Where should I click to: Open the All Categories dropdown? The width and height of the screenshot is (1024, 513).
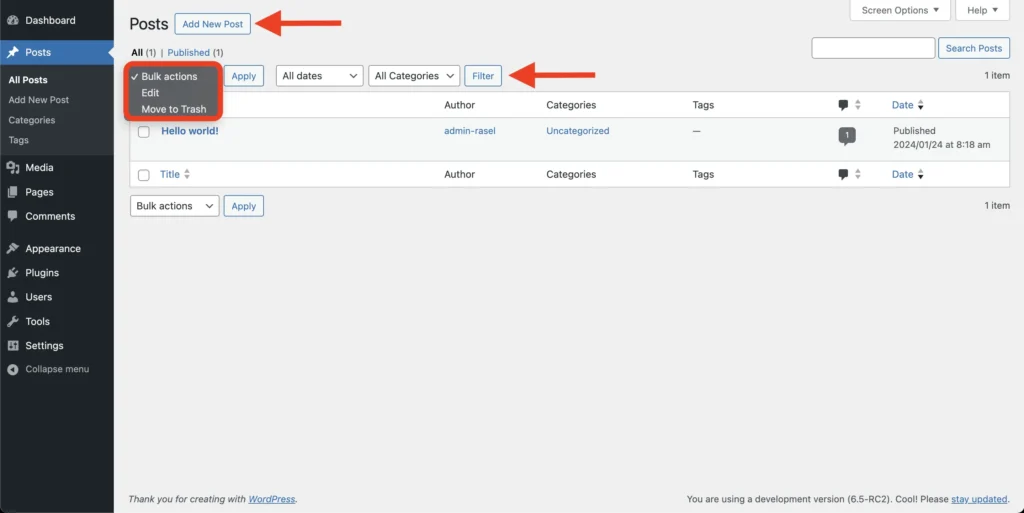(x=414, y=76)
